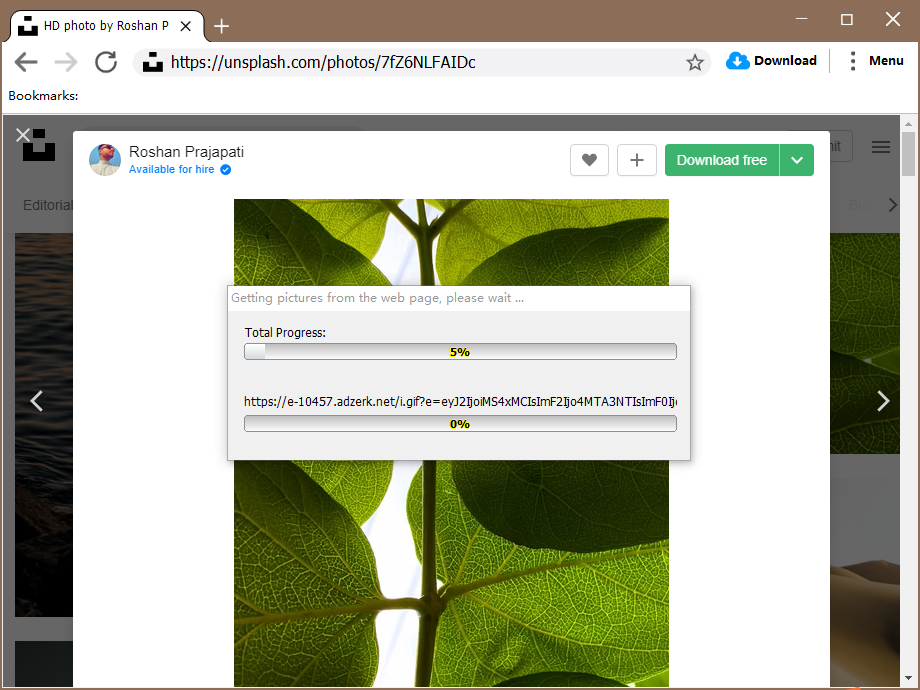Add photo to collection with plus icon
This screenshot has width=920, height=690.
(x=637, y=160)
